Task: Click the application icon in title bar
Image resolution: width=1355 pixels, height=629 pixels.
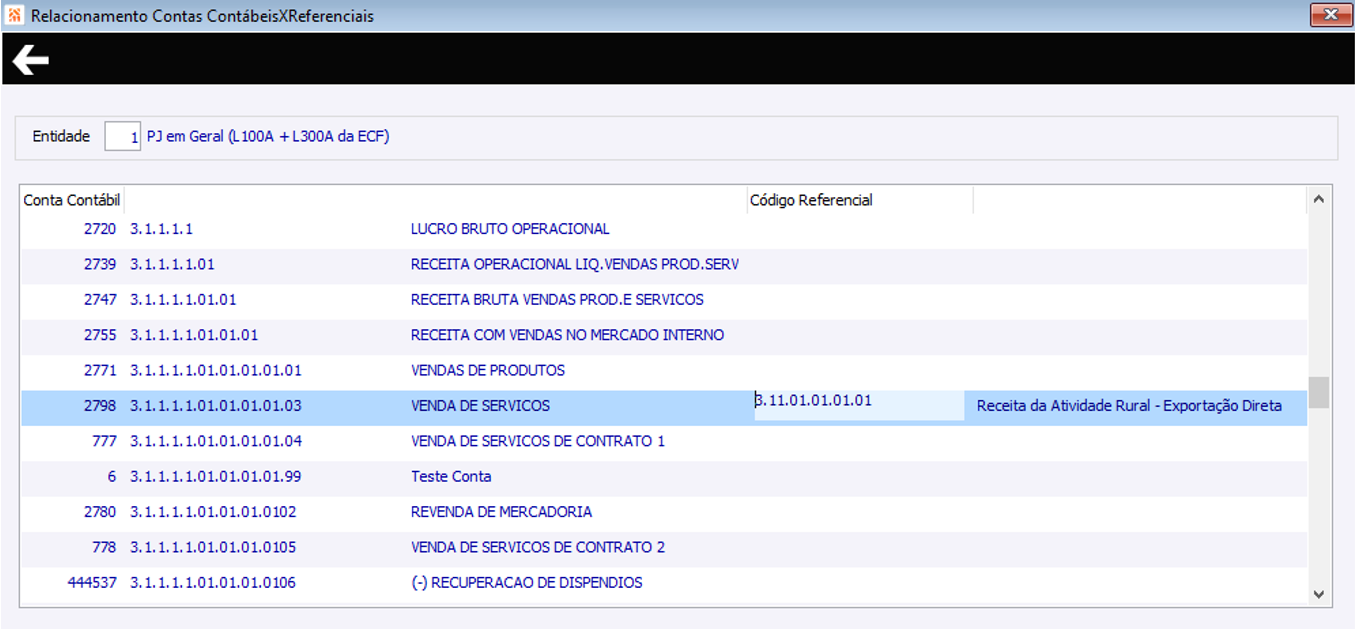Action: [x=15, y=15]
